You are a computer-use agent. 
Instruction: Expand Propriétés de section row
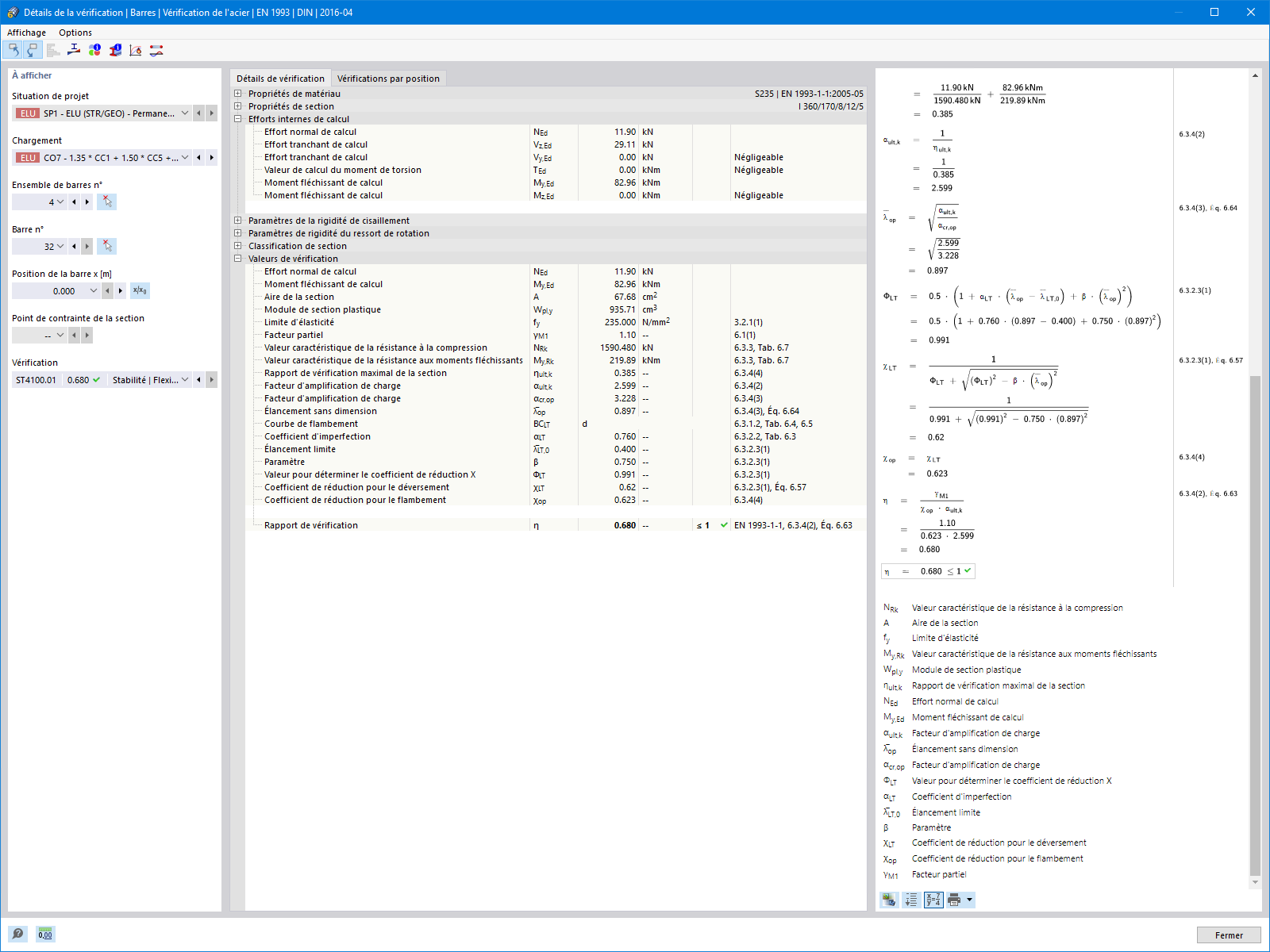pos(237,106)
